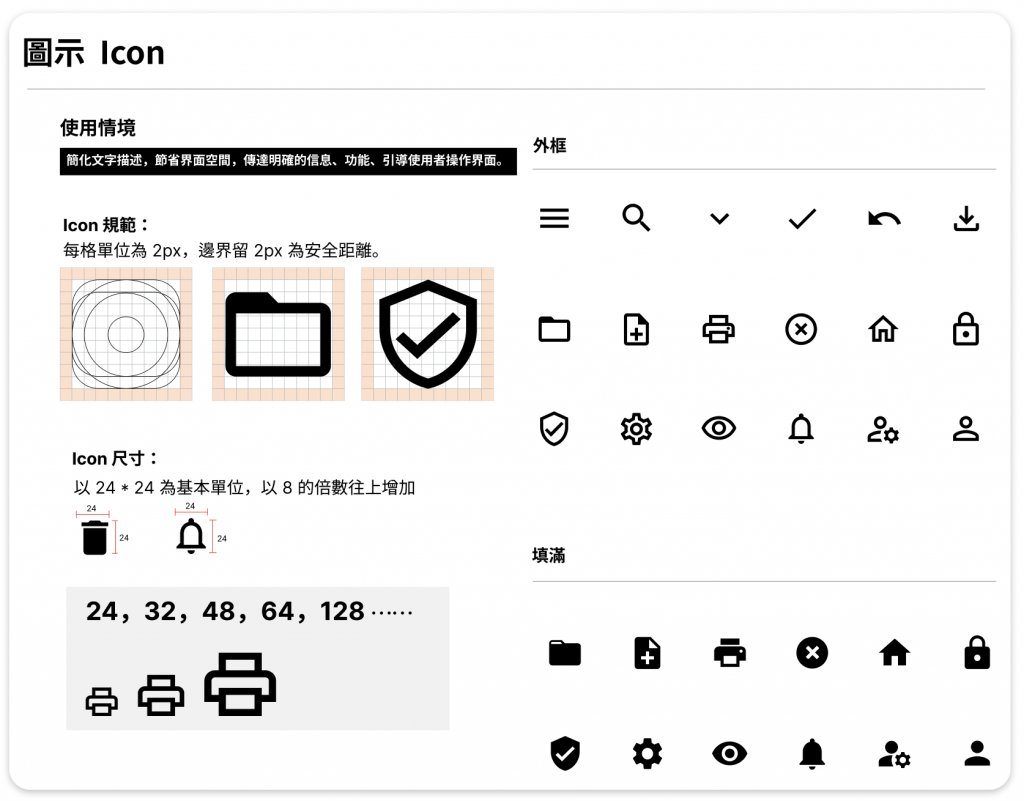Click the magnifier search icon
1024x801 pixels.
(636, 218)
